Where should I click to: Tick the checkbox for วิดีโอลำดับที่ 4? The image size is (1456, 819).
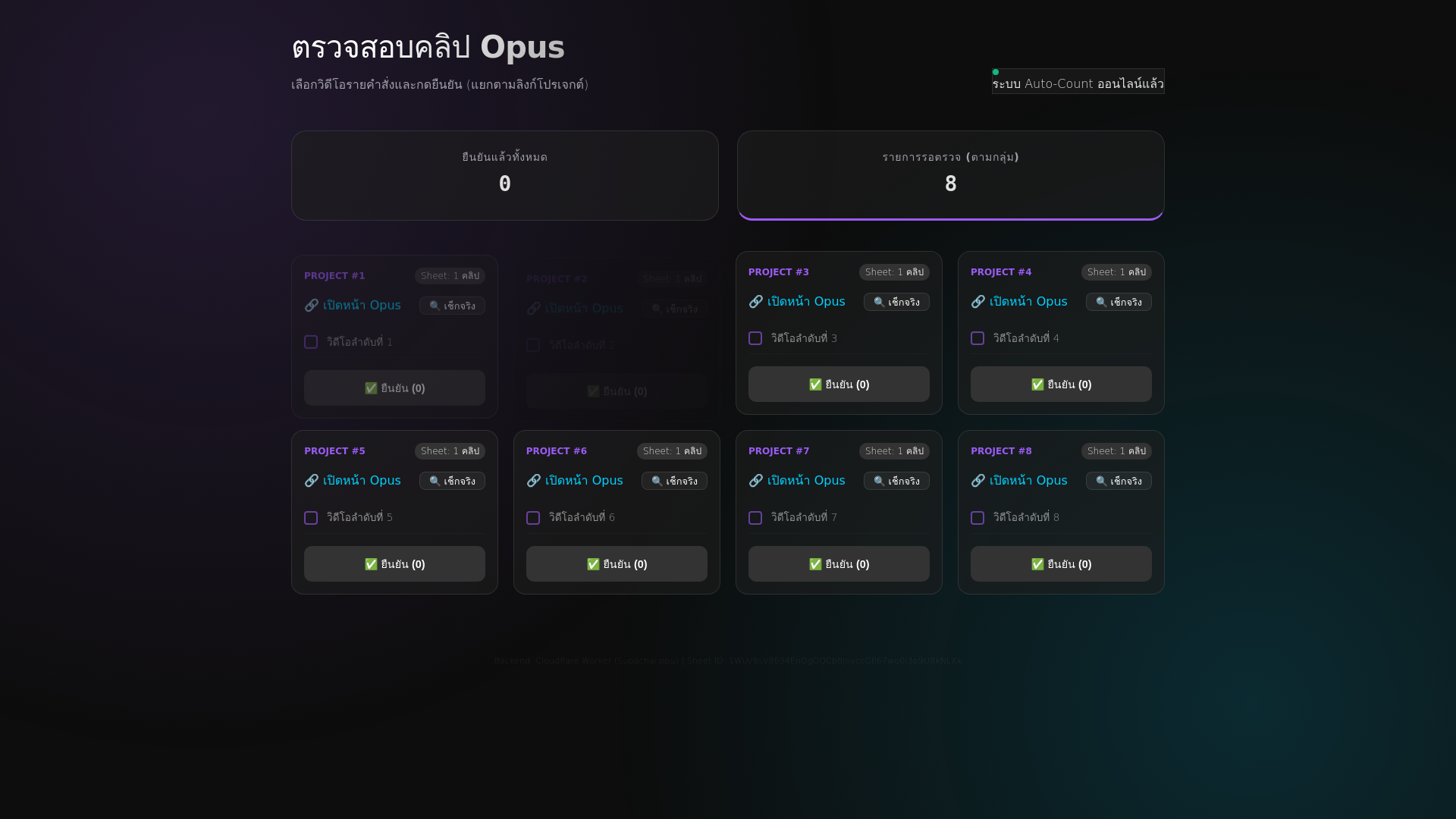[977, 338]
